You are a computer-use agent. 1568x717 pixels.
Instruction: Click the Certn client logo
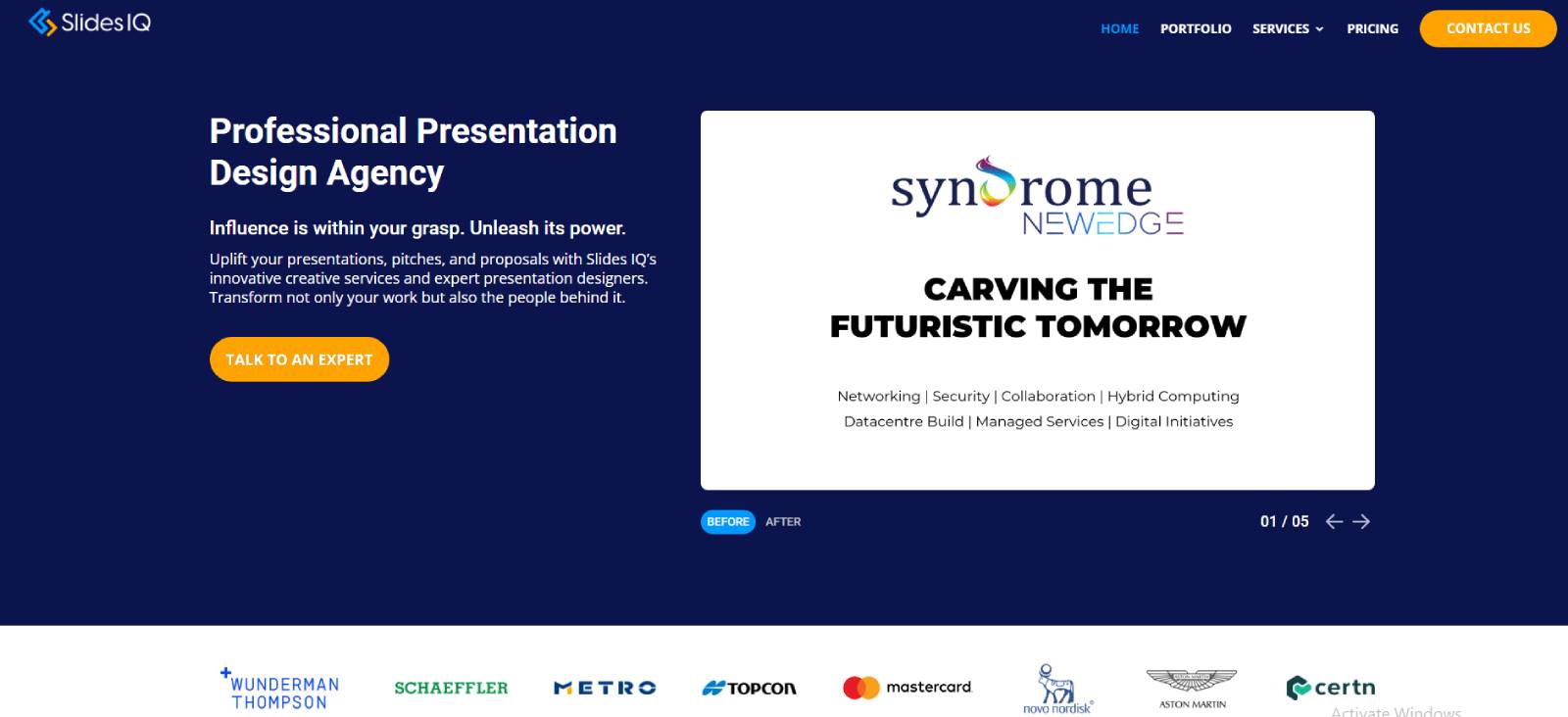click(x=1331, y=688)
